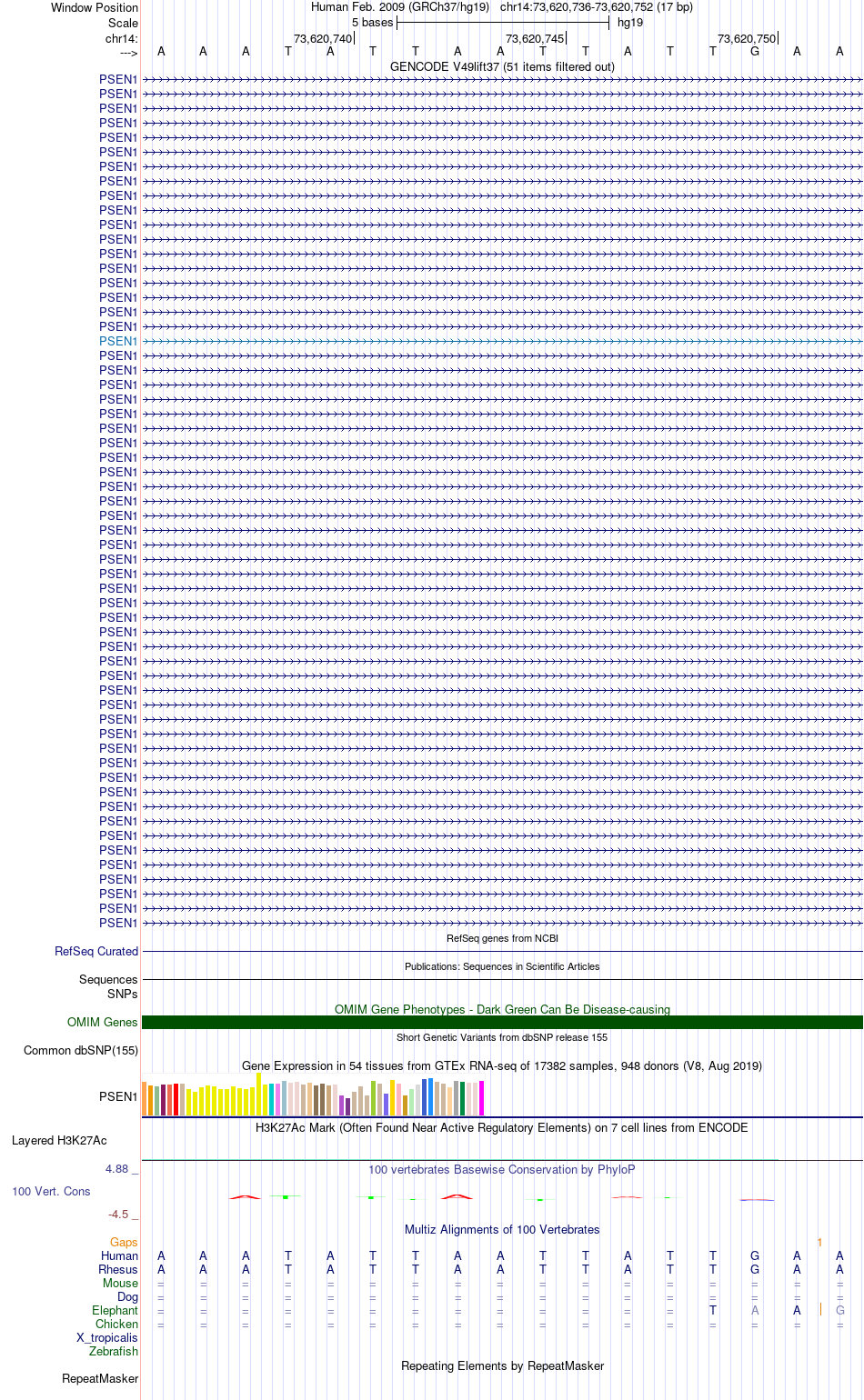Click the dark green OMIM gene bar
Screen dimensions: 864x1400
click(x=502, y=1022)
